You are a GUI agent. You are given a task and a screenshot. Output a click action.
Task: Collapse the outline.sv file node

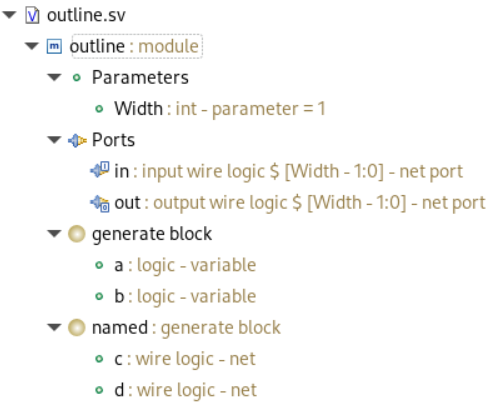click(9, 15)
